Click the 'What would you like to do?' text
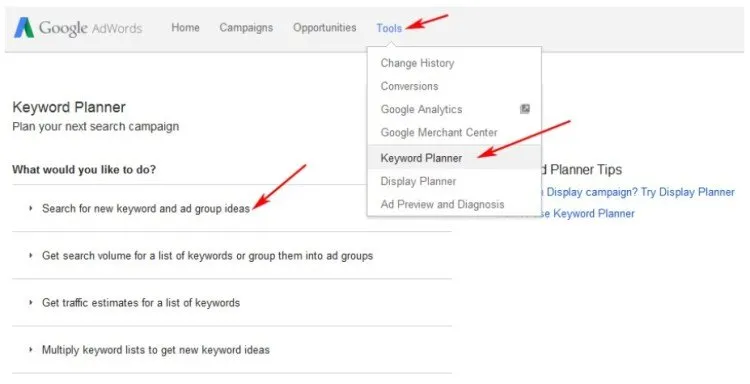The image size is (750, 384). [84, 170]
